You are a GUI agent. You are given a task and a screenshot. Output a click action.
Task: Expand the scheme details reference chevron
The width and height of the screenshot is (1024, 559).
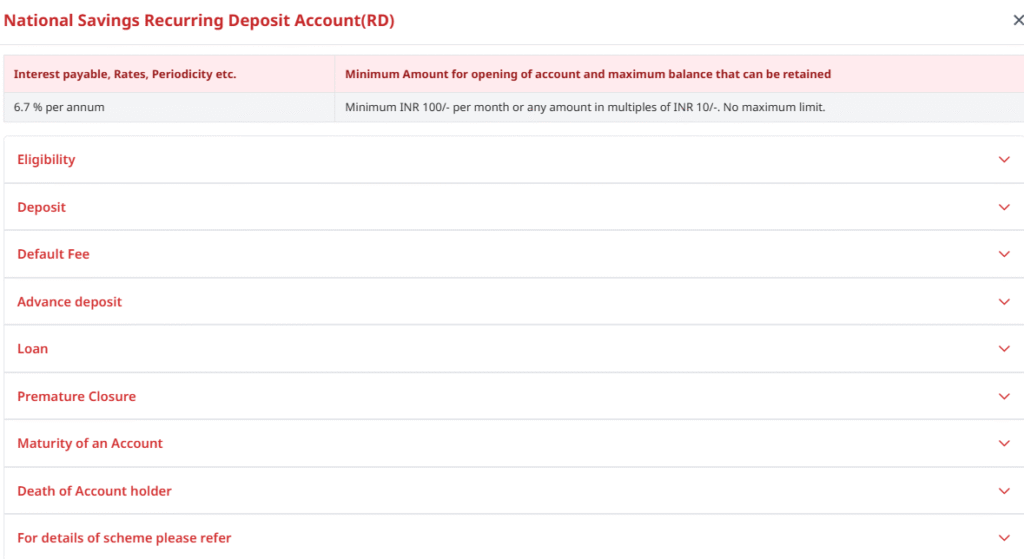pos(1004,538)
